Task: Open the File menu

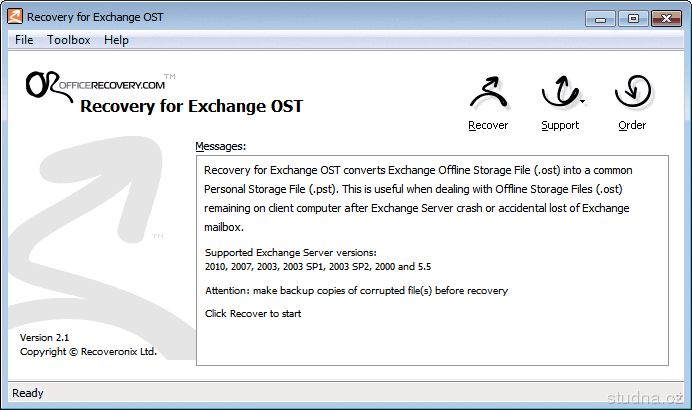Action: click(x=24, y=40)
